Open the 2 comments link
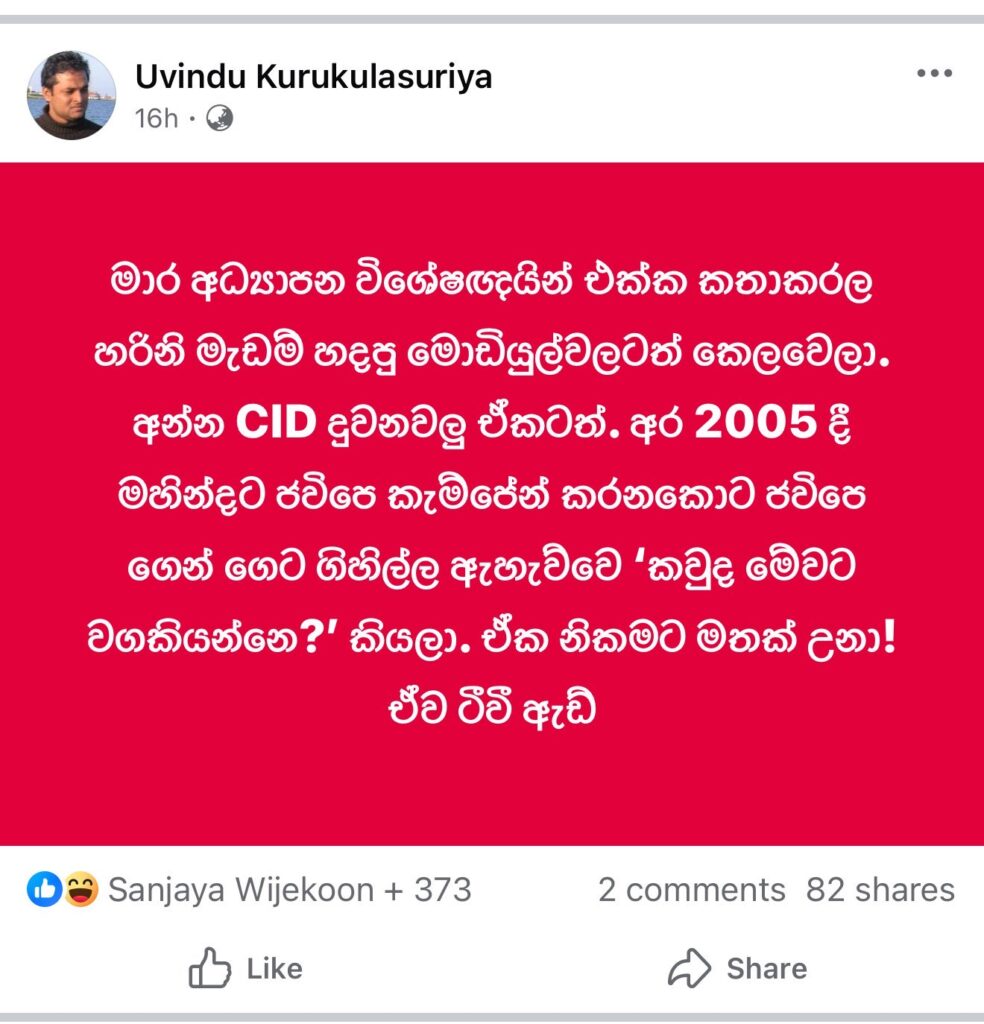Viewport: 984px width, 1024px height. pos(691,889)
